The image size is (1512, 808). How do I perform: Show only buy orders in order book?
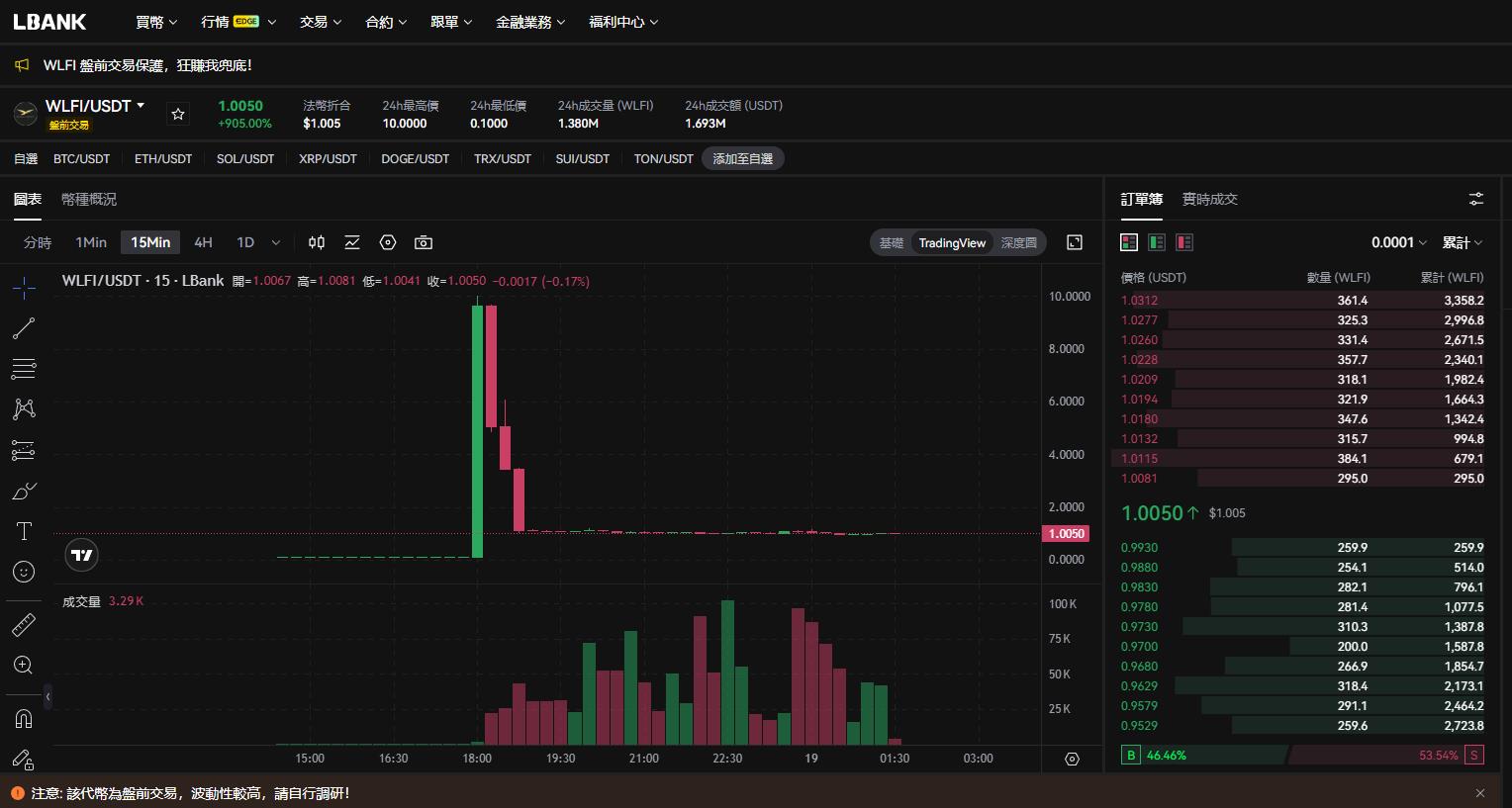pyautogui.click(x=1157, y=242)
